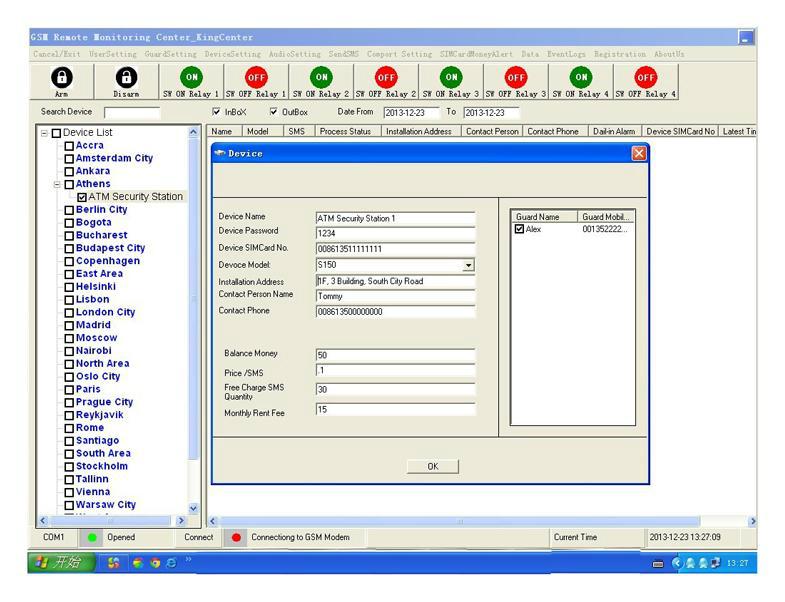Viewport: 785px width, 602px height.
Task: Uncheck ATM Security Station in device tree
Action: pos(82,197)
